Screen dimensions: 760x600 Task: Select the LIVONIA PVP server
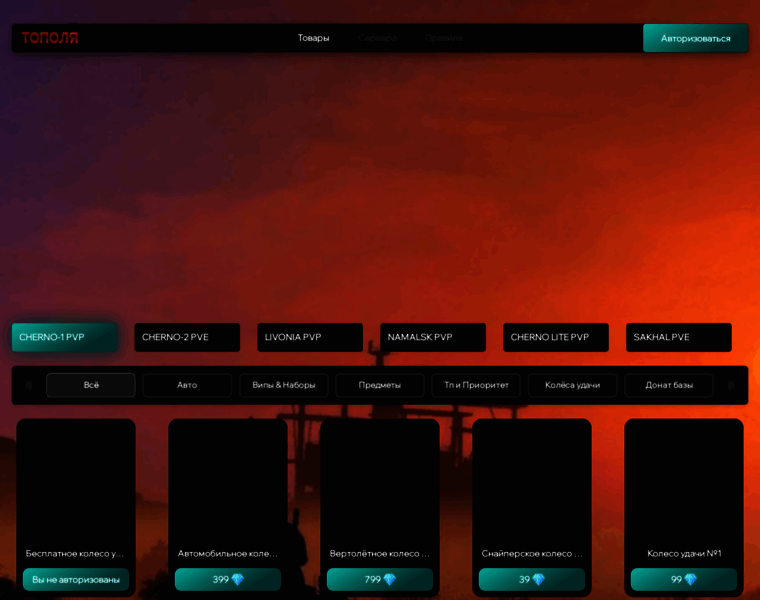pos(310,337)
